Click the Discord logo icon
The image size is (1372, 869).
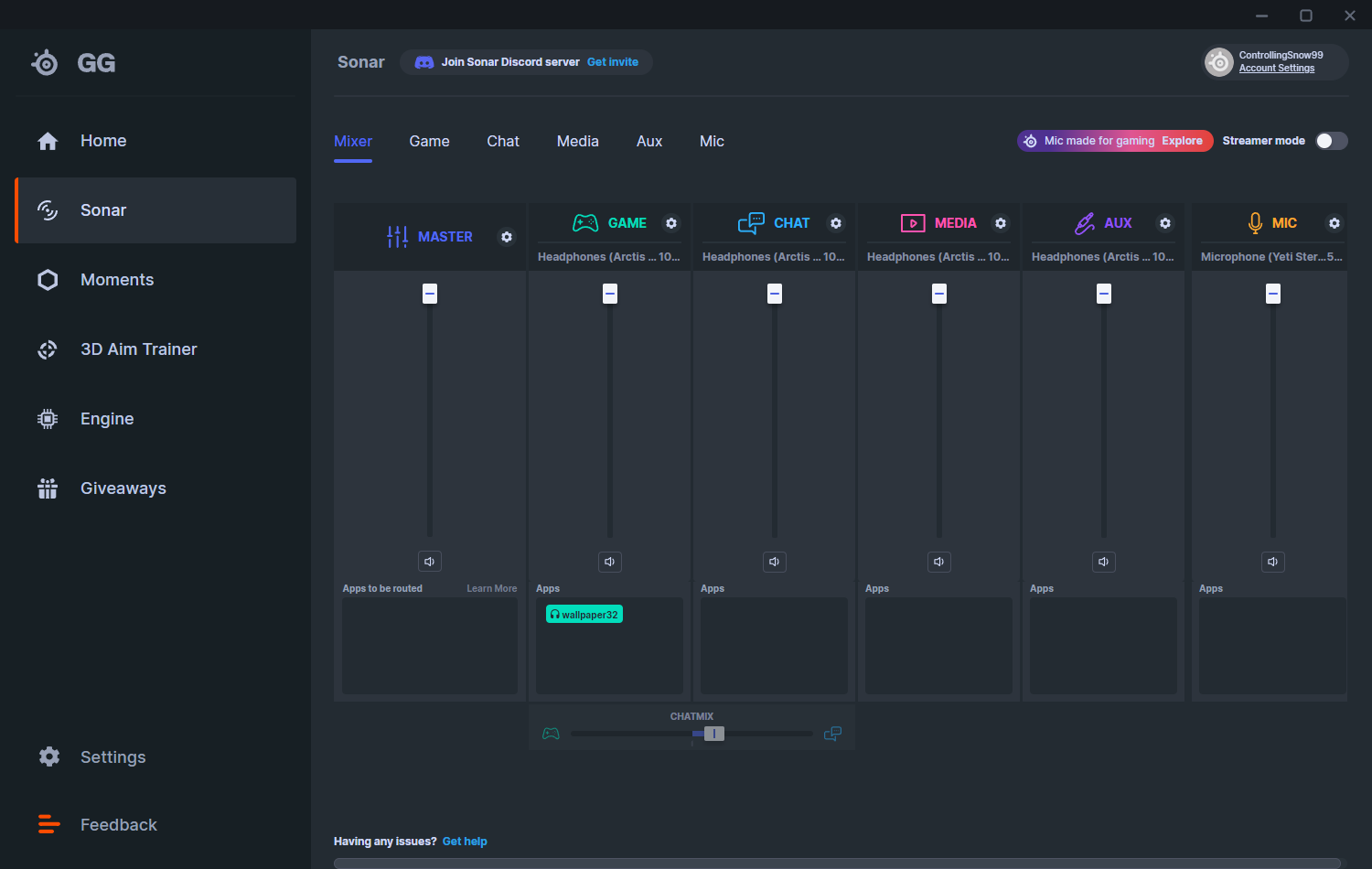coord(424,62)
